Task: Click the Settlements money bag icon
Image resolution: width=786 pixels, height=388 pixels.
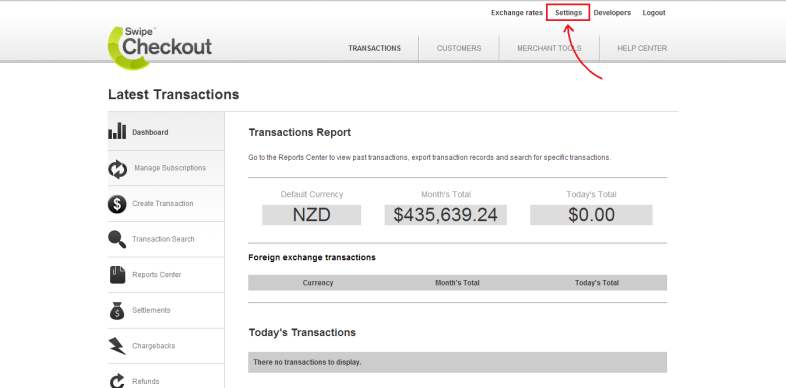Action: click(x=117, y=310)
